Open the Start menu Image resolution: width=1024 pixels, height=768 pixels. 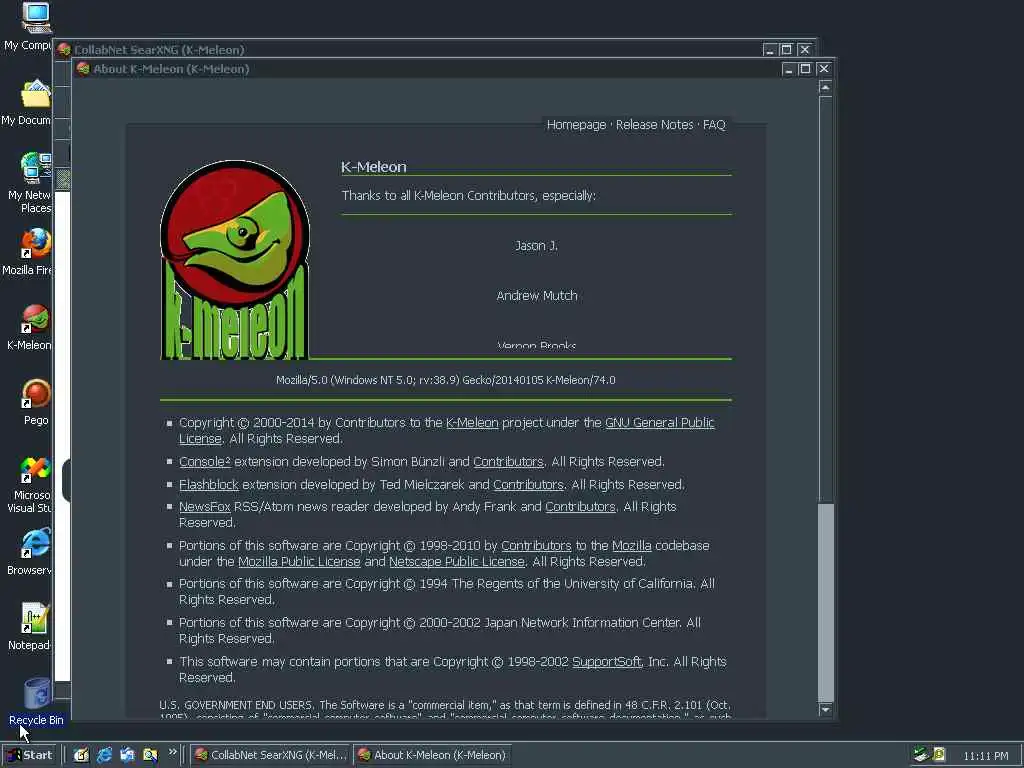pos(29,755)
